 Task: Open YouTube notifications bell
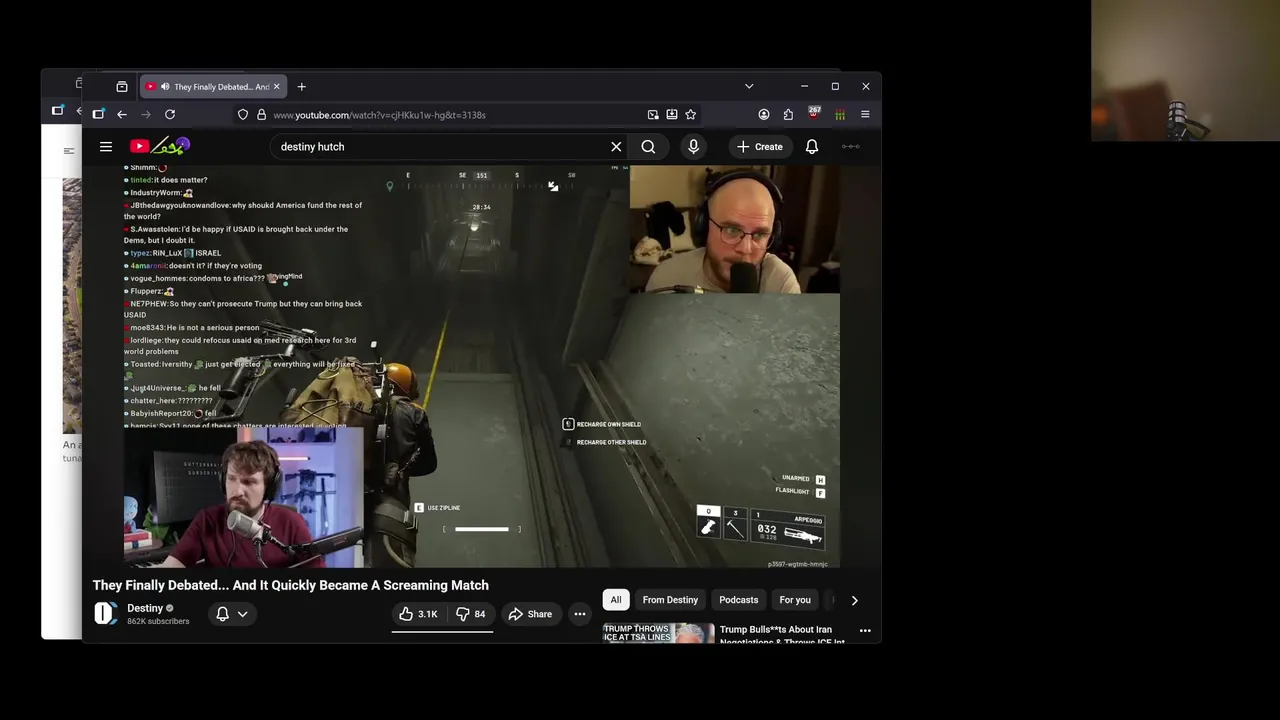(812, 147)
